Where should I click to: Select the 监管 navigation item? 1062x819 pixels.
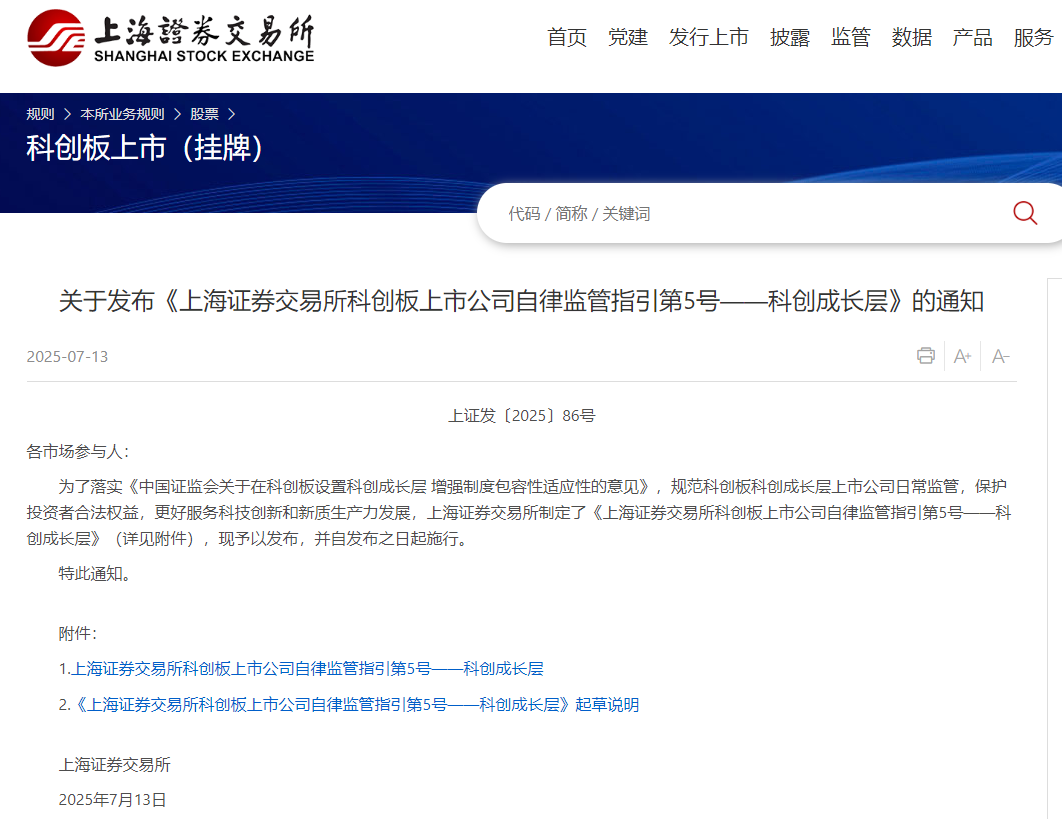851,37
